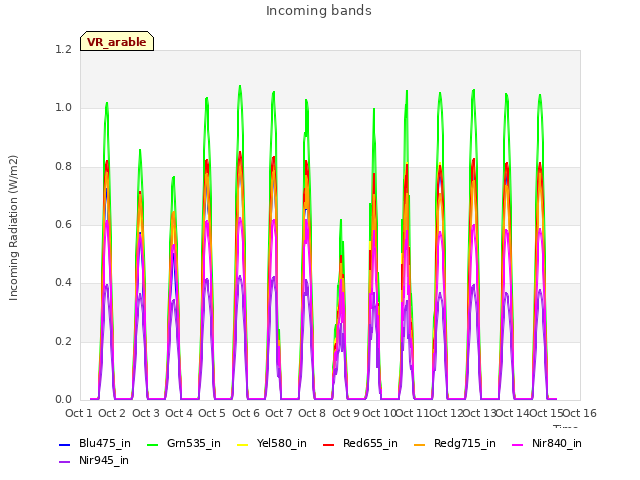Click the Oct 3 x-axis tick label
Viewport: 640px width, 480px height.
pos(146,413)
